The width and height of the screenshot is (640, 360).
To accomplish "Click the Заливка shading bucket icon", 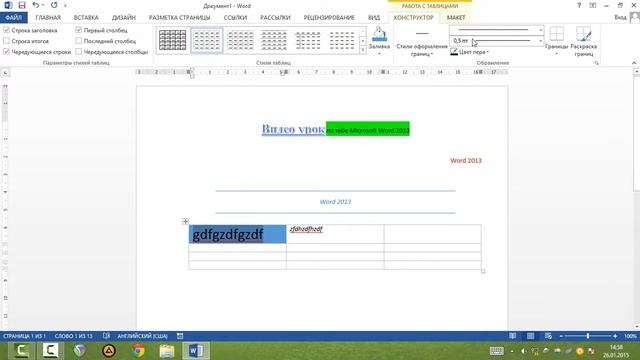I will click(379, 34).
